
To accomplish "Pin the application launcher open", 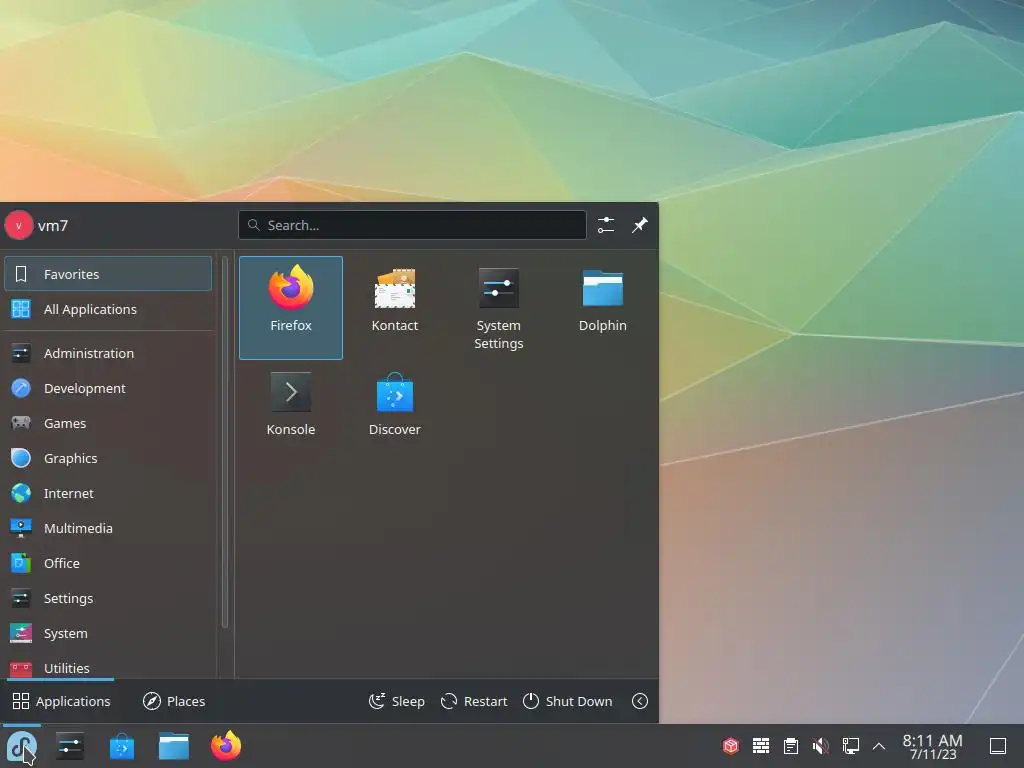I will coord(639,225).
